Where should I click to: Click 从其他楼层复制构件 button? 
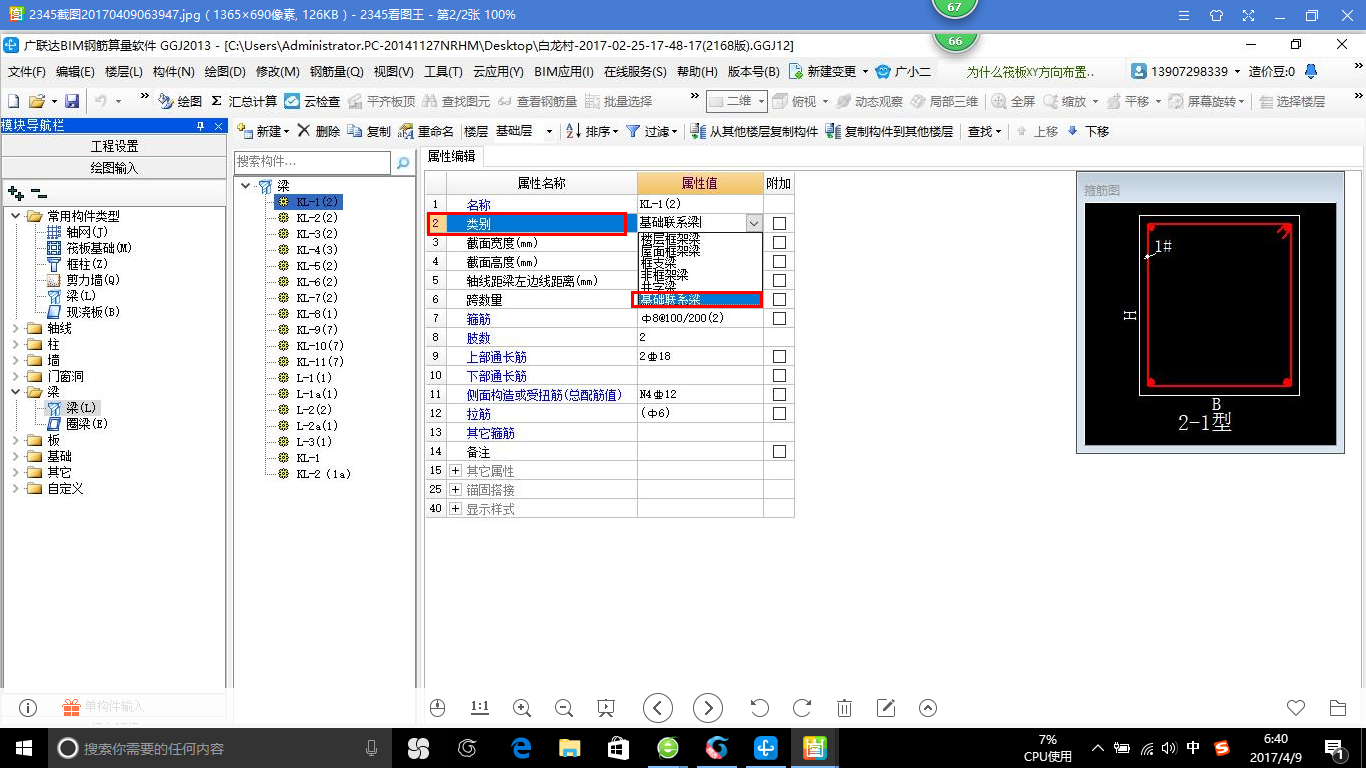[755, 131]
